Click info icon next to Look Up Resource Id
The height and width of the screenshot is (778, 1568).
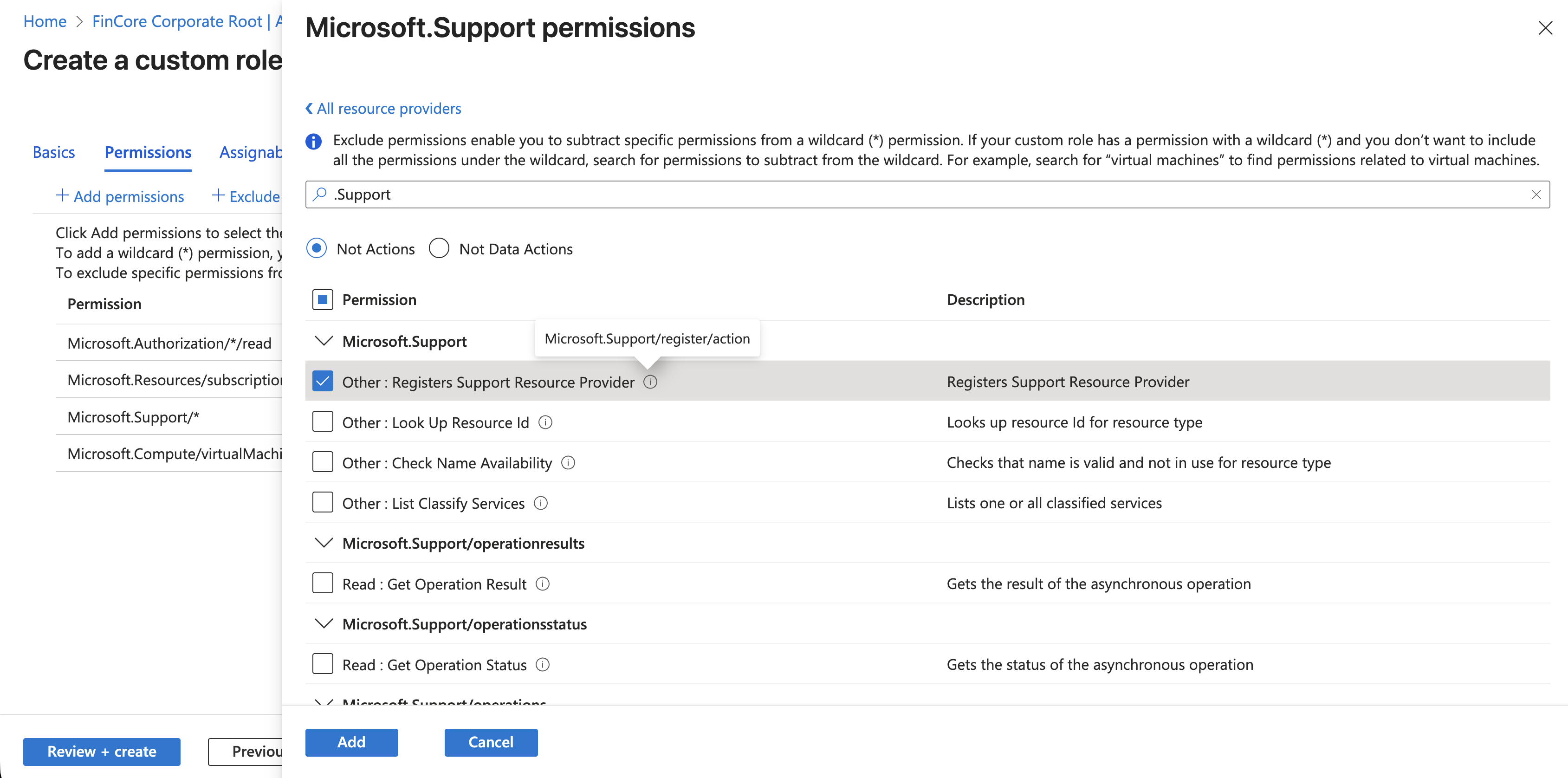tap(545, 422)
